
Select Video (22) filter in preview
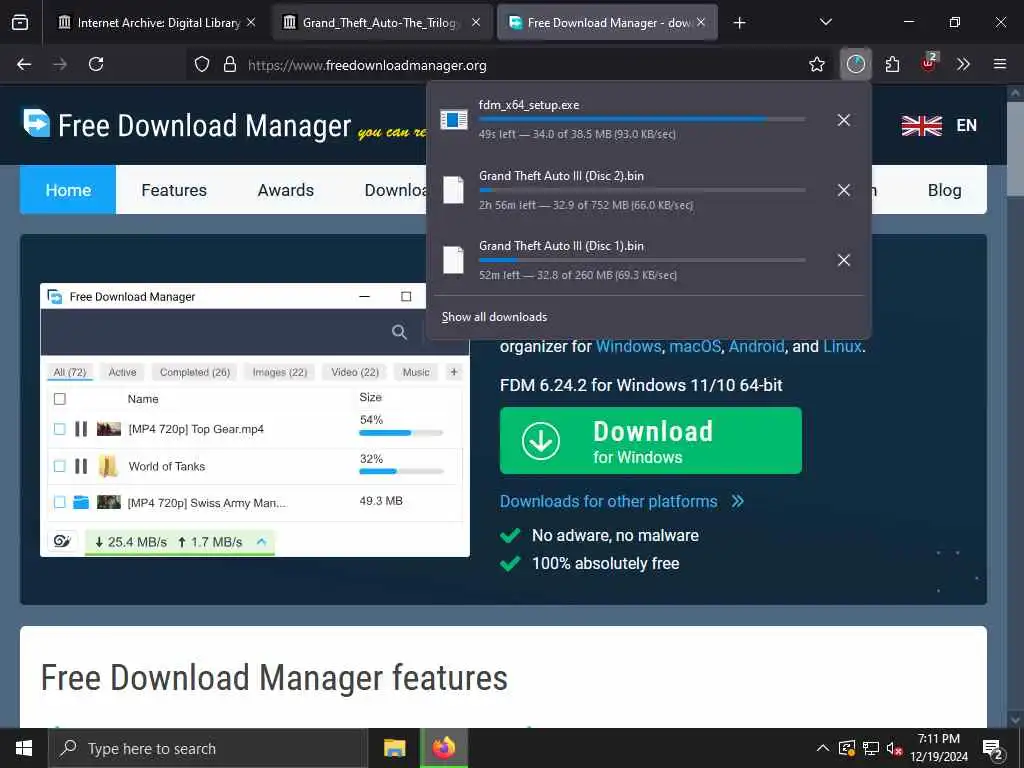355,372
